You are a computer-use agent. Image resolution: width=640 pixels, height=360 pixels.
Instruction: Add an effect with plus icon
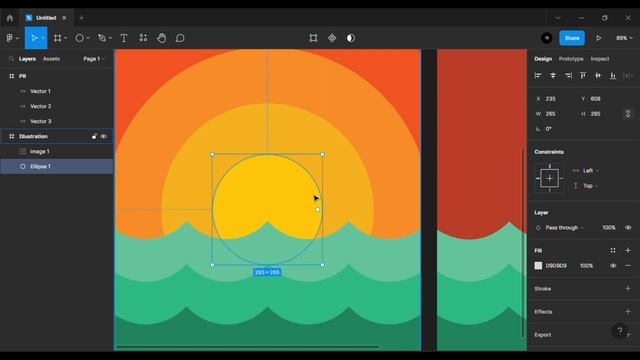coord(628,312)
